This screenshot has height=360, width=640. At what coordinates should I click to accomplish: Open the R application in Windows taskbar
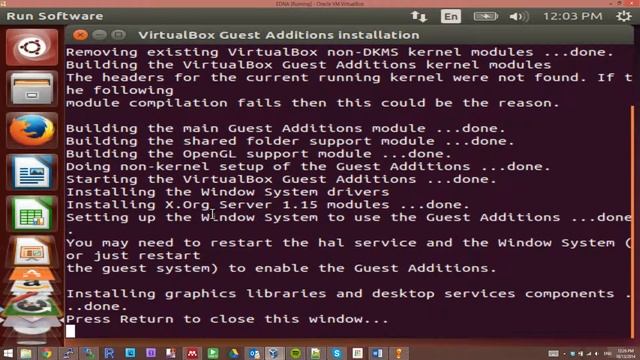109,353
